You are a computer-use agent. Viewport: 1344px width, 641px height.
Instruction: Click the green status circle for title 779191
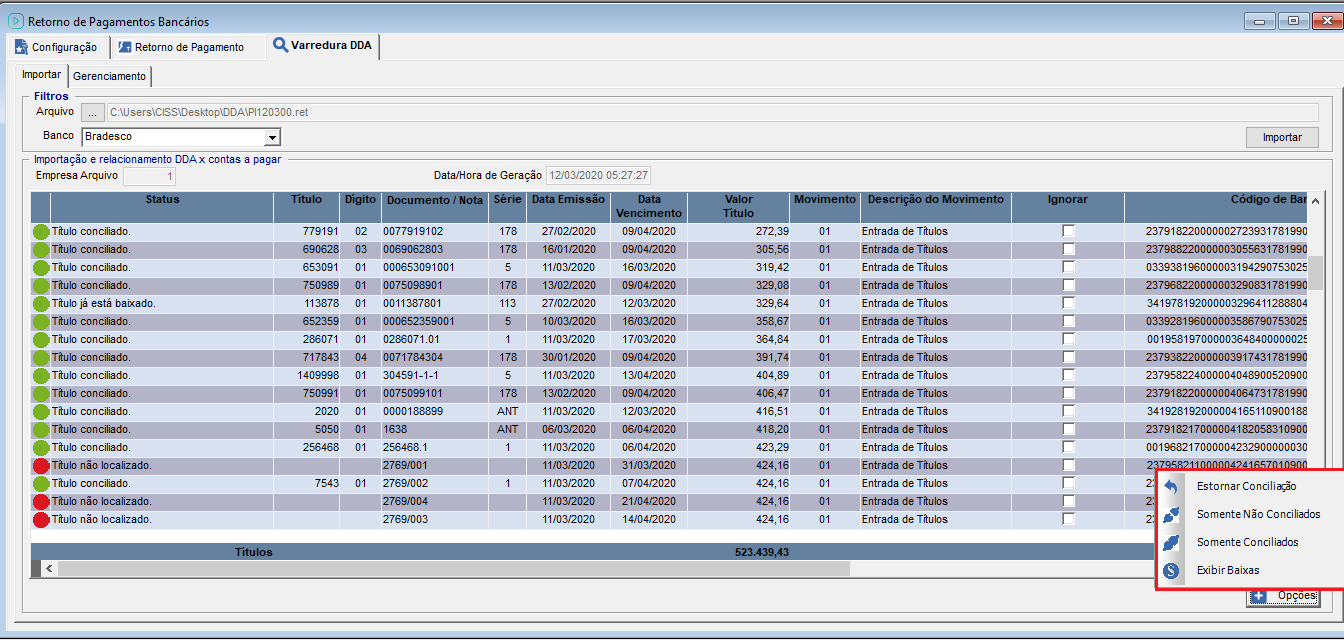[41, 232]
